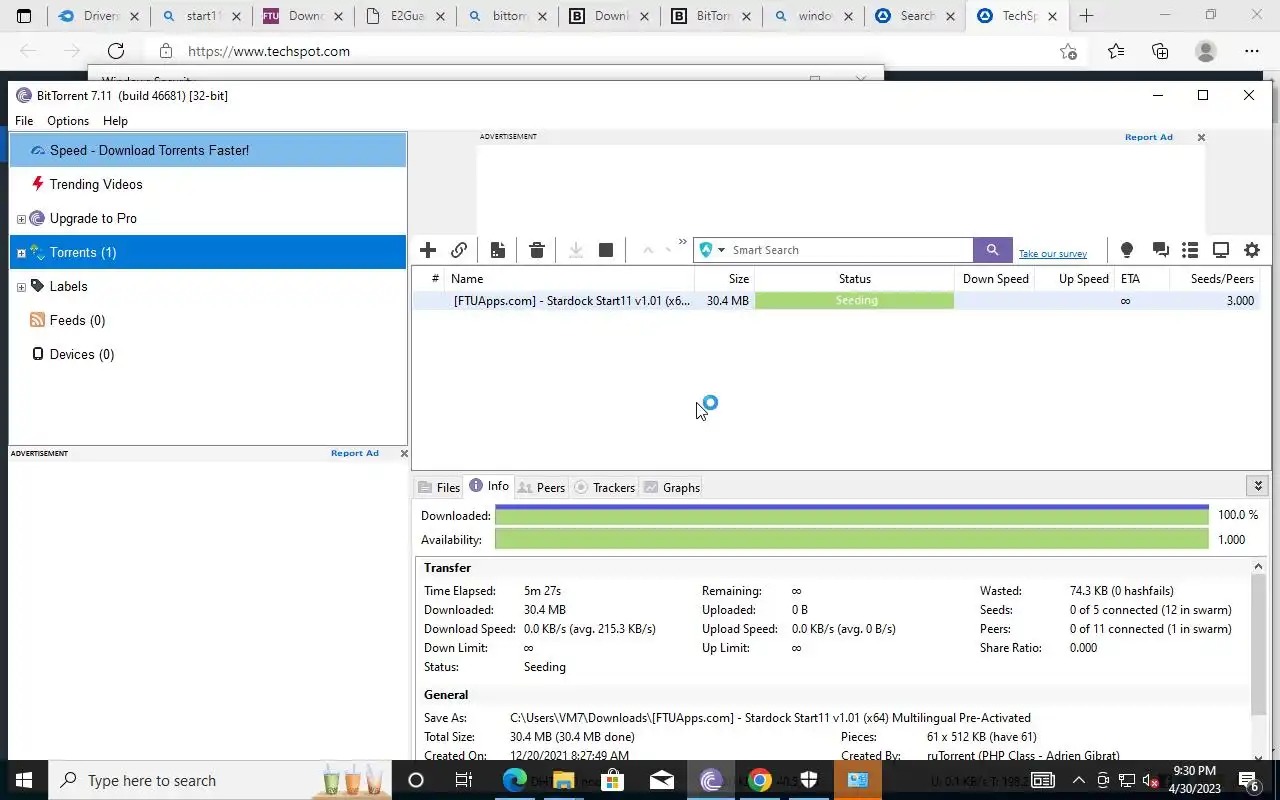1280x800 pixels.
Task: Open Preferences gear icon in toolbar
Action: click(x=1252, y=250)
